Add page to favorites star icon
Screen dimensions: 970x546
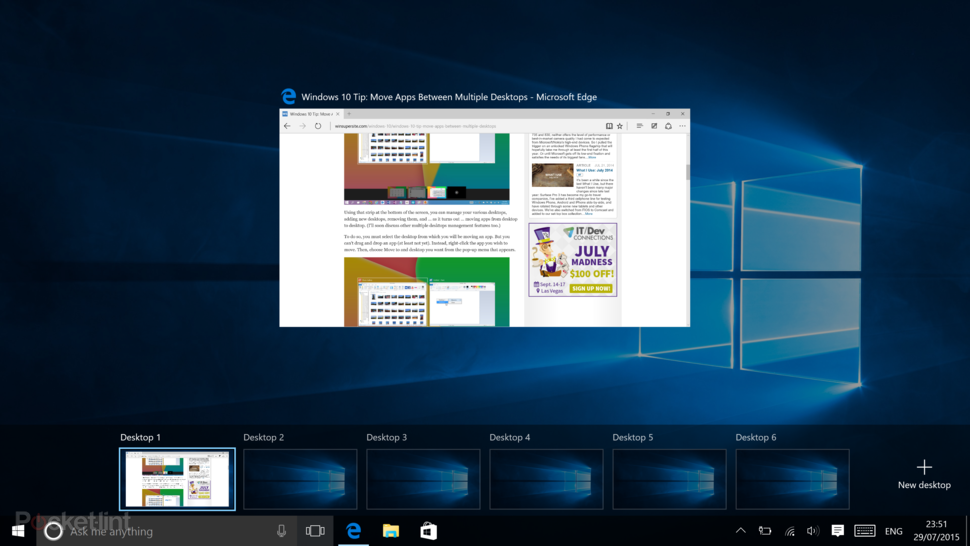[x=620, y=126]
